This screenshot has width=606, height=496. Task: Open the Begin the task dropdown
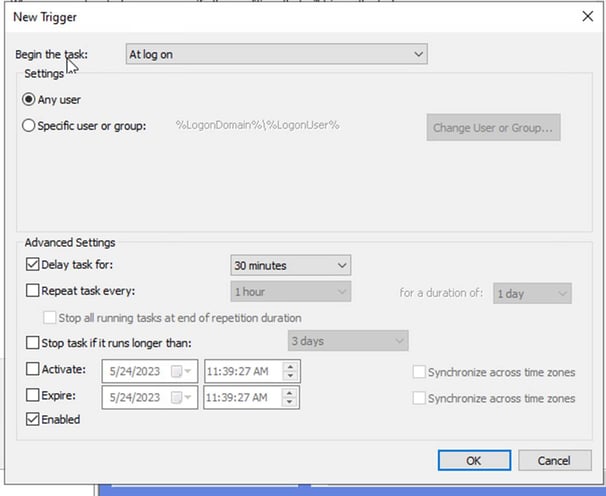click(276, 54)
